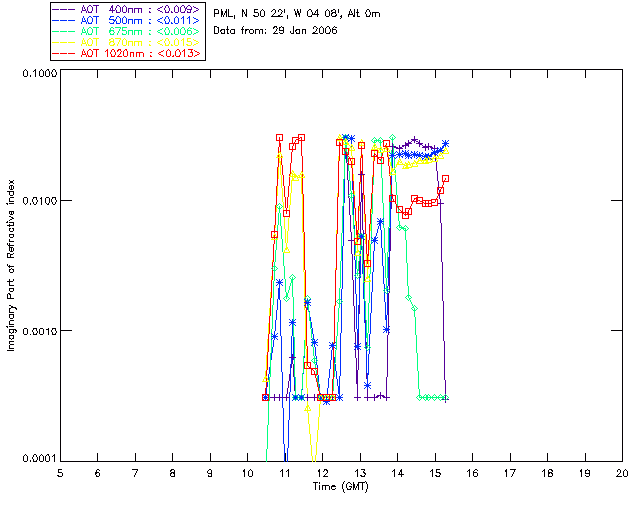Click the x-axis tick label 8
The width and height of the screenshot is (640, 512).
pos(172,472)
